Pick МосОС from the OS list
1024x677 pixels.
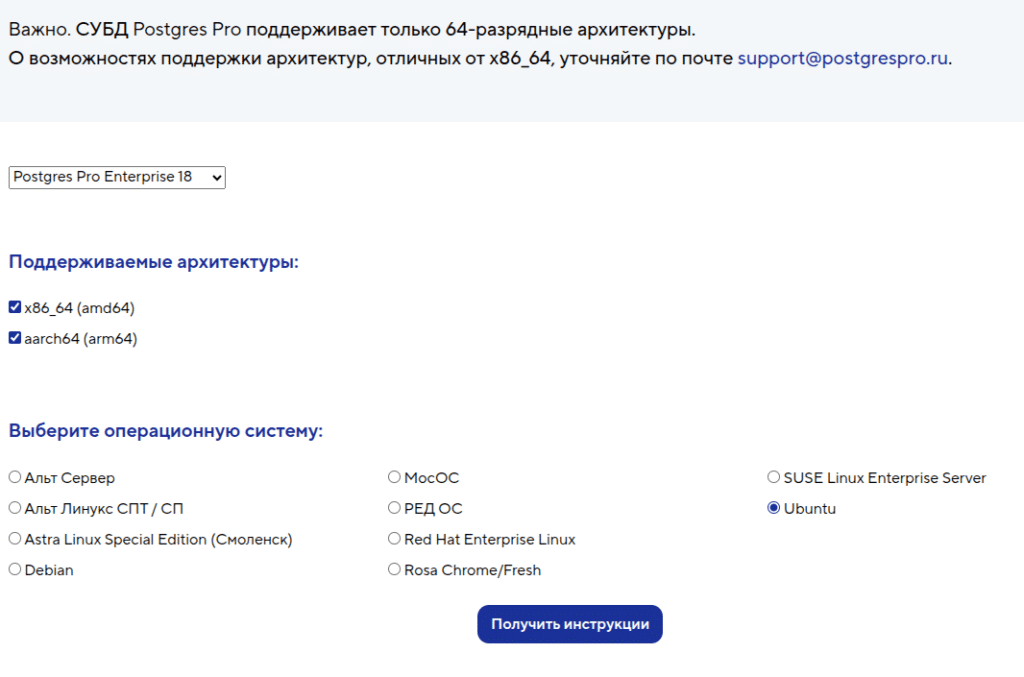coord(394,477)
